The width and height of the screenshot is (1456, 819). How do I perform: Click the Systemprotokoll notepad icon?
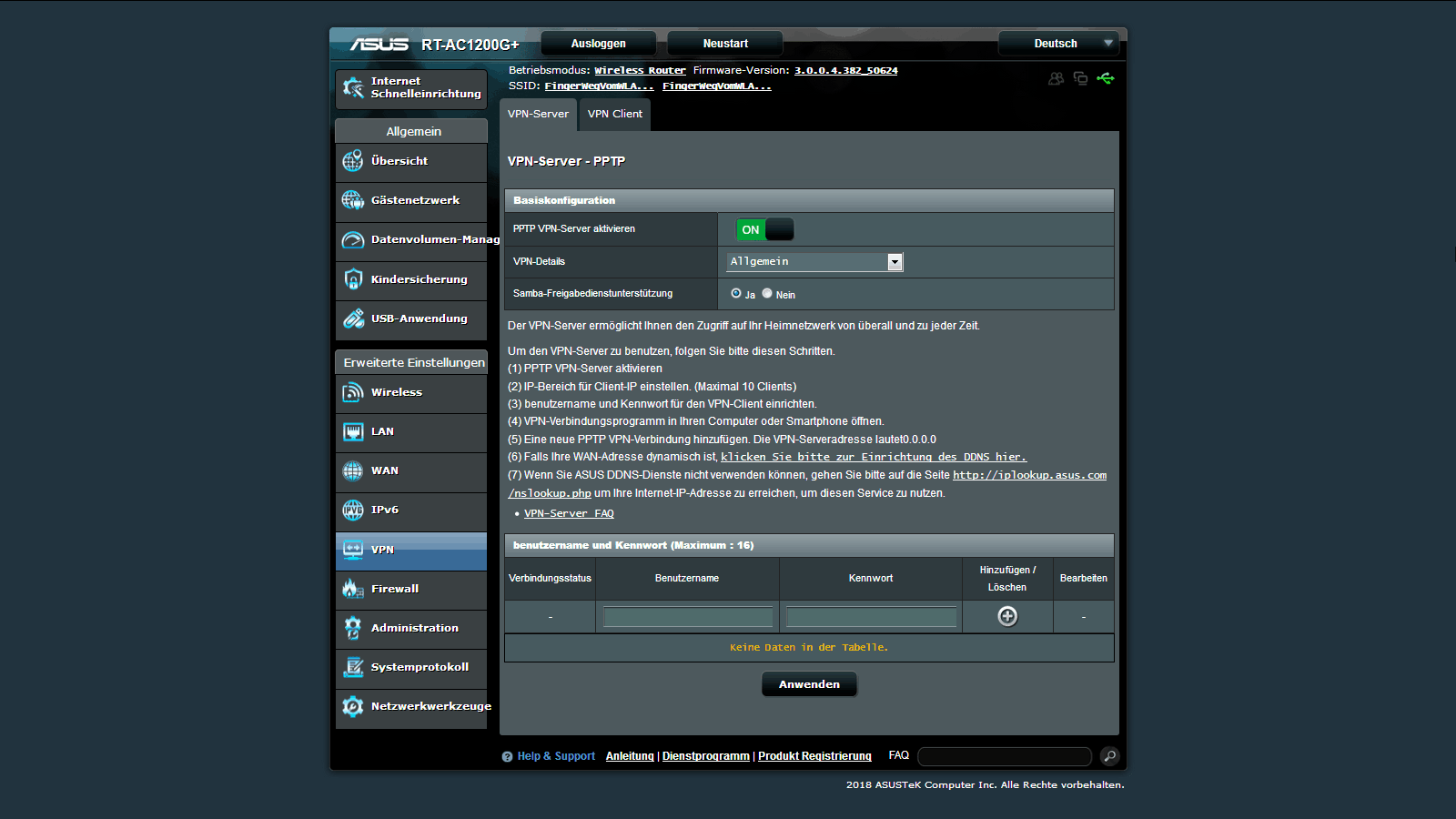pos(353,667)
